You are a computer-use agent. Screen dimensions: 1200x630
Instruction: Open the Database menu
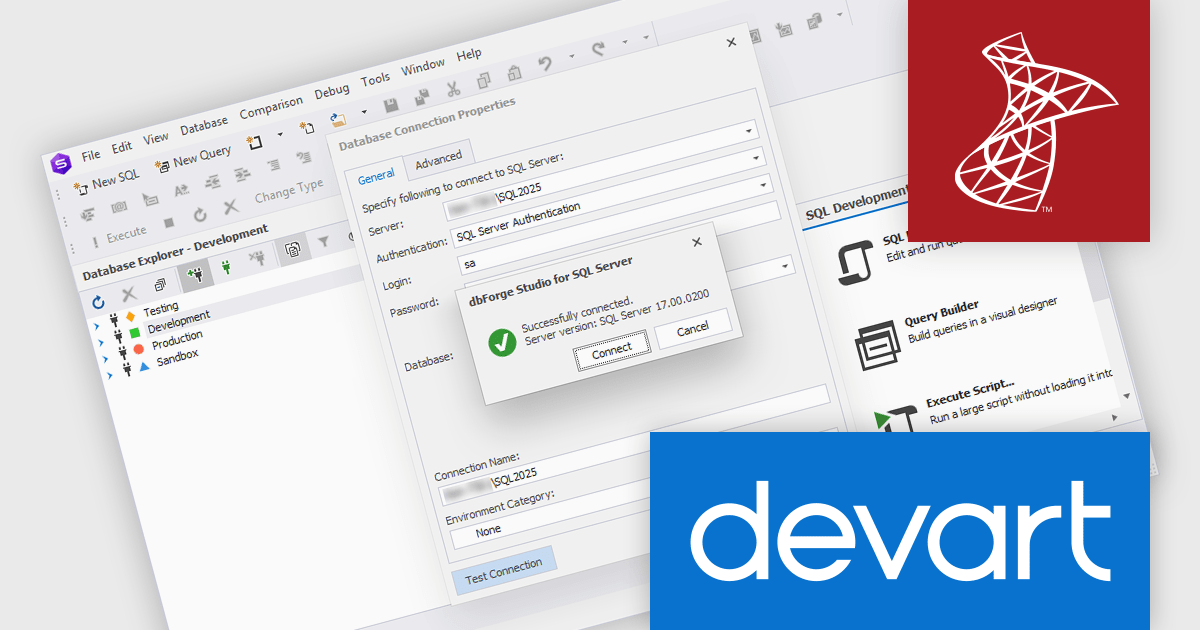[204, 126]
